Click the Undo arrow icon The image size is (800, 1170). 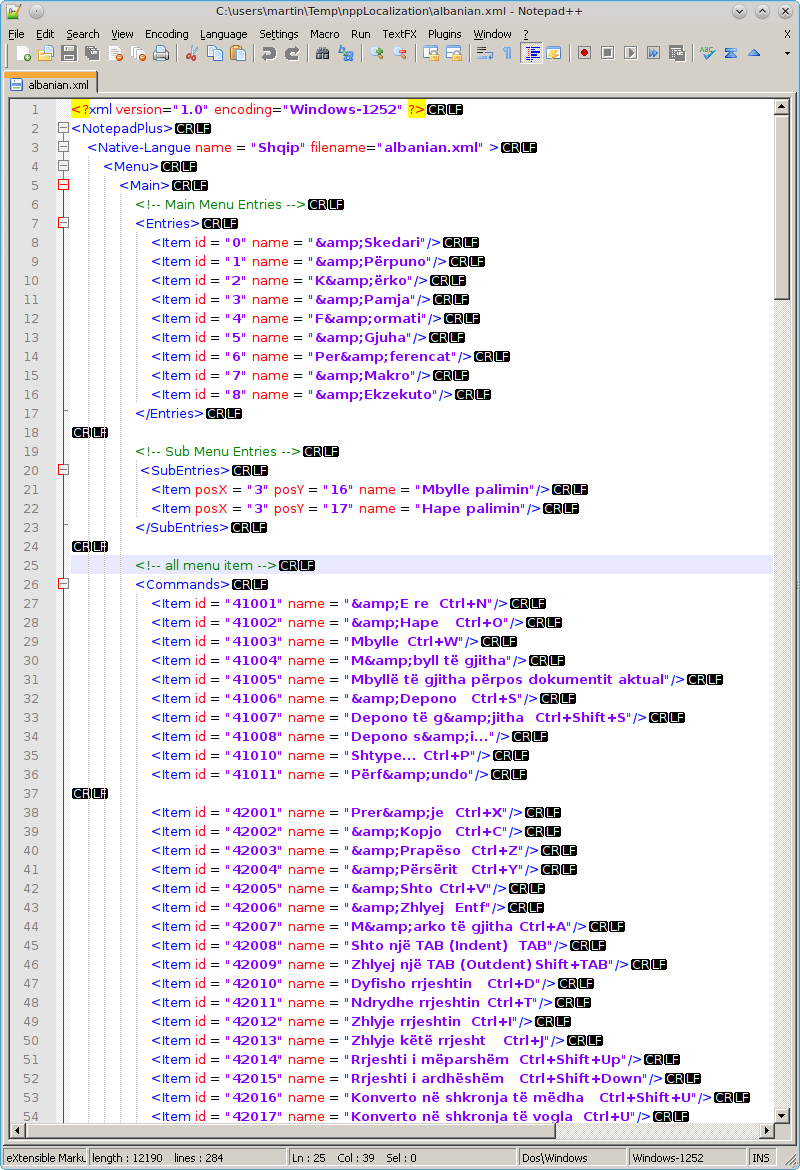pos(269,53)
